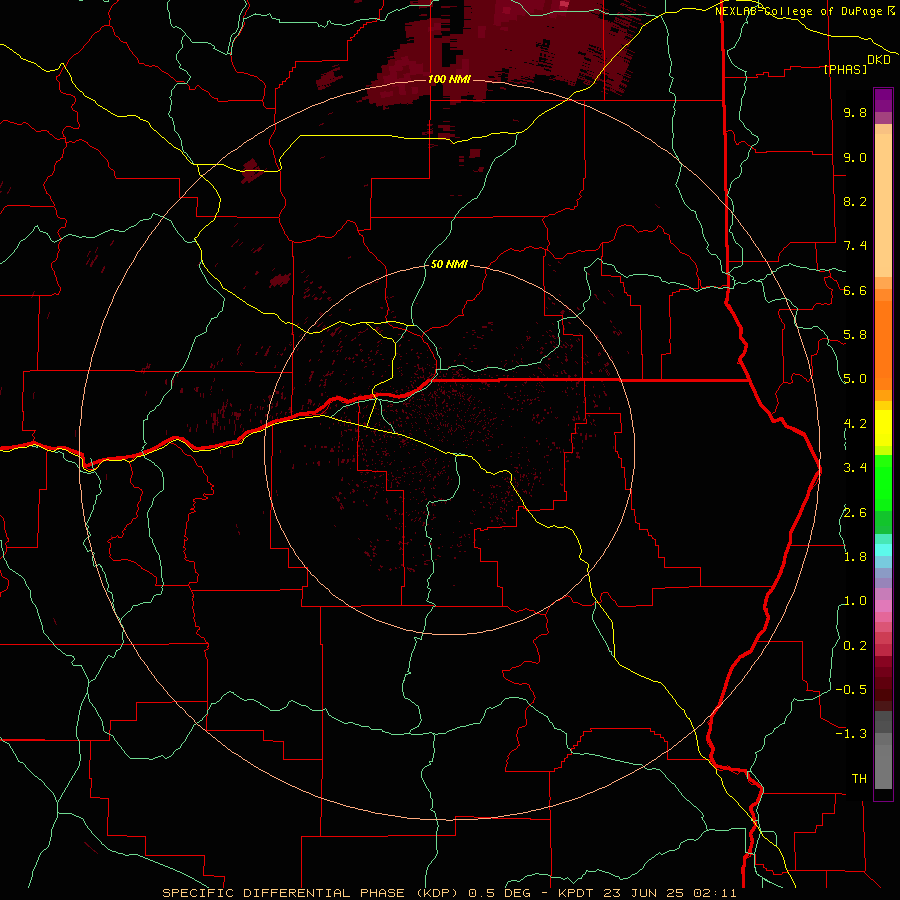Image resolution: width=900 pixels, height=900 pixels.
Task: Click the 0.5 DEG elevation angle text
Action: click(x=499, y=893)
